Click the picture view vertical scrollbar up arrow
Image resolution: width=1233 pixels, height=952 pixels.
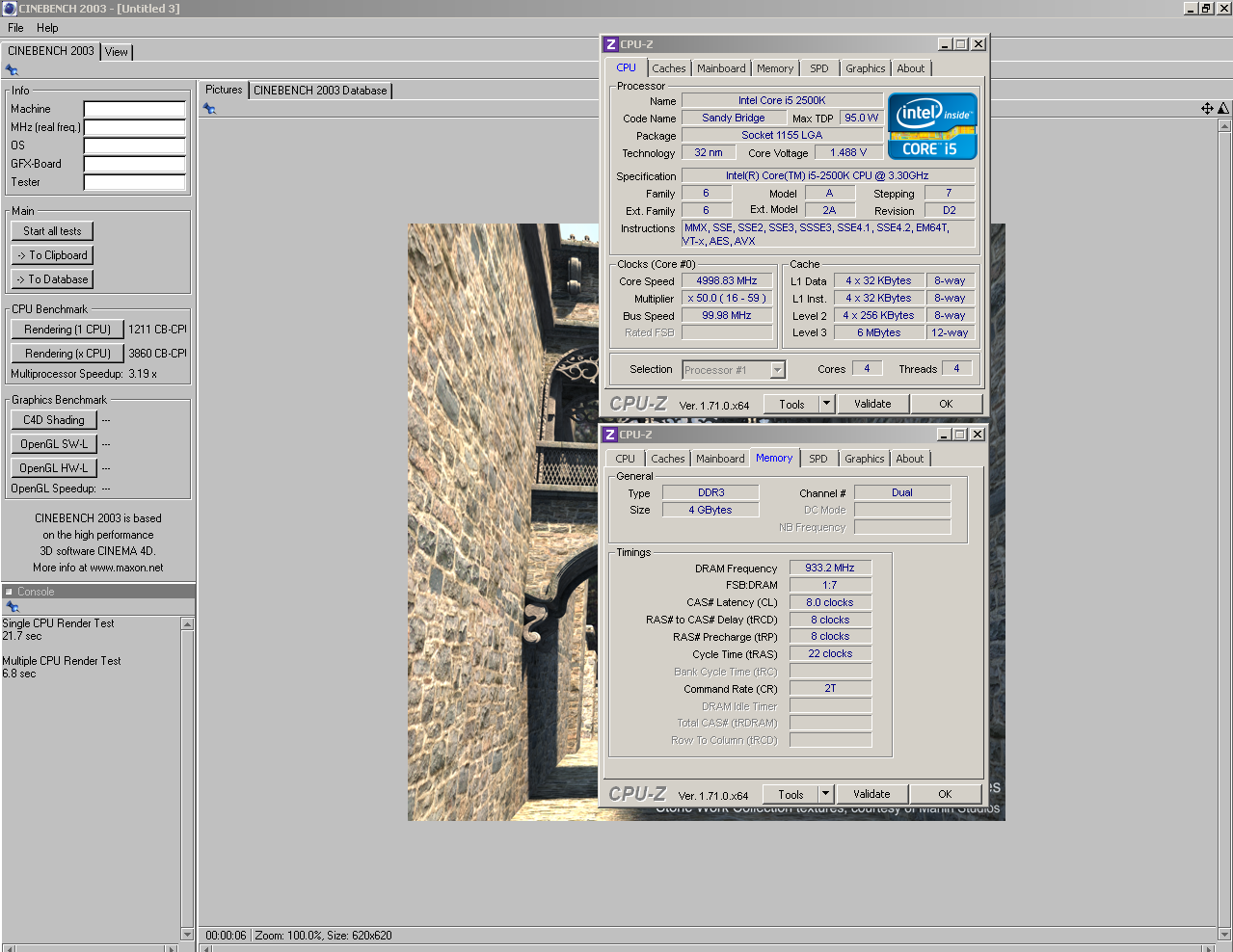coord(1224,126)
